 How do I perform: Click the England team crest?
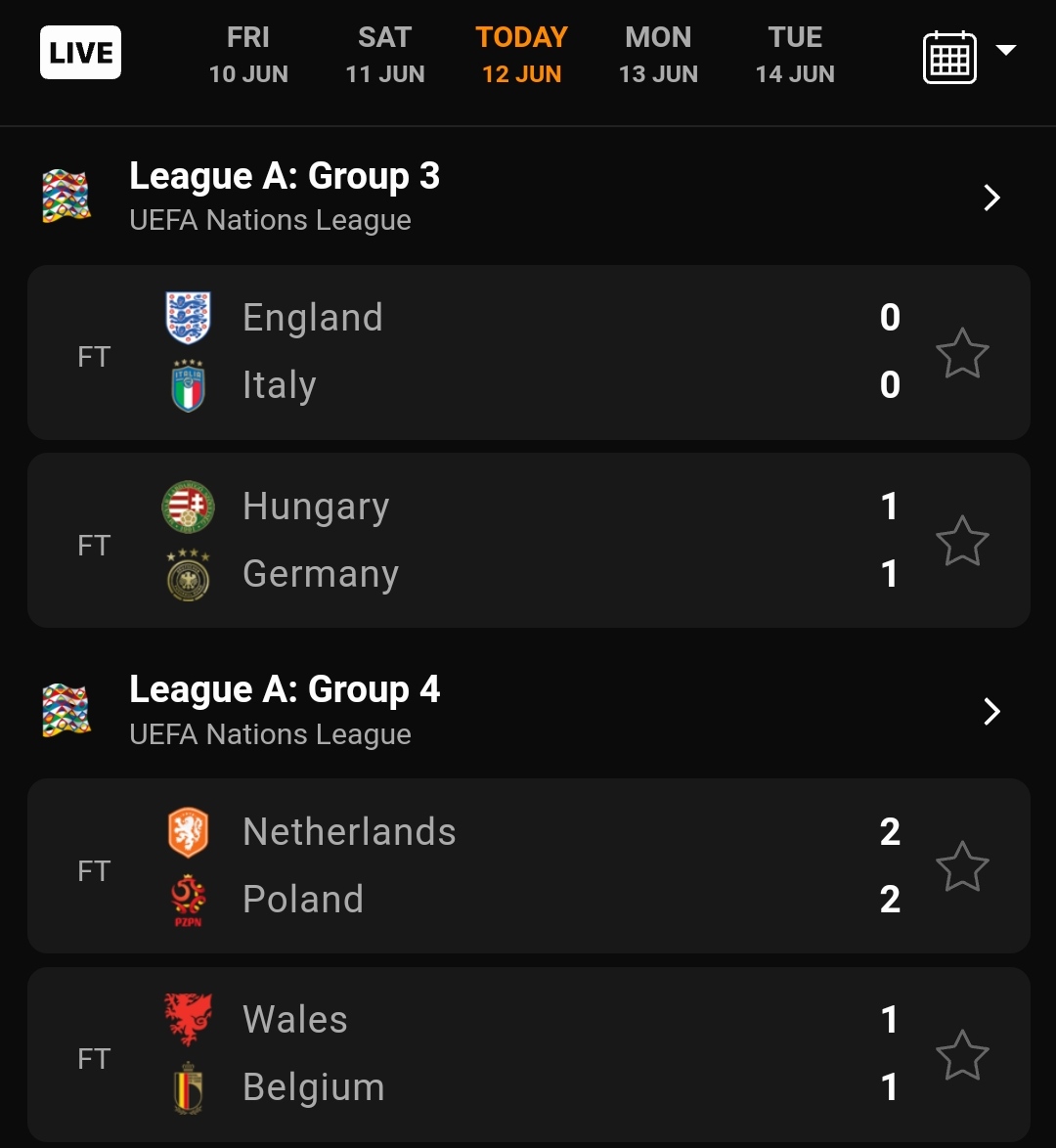tap(188, 317)
